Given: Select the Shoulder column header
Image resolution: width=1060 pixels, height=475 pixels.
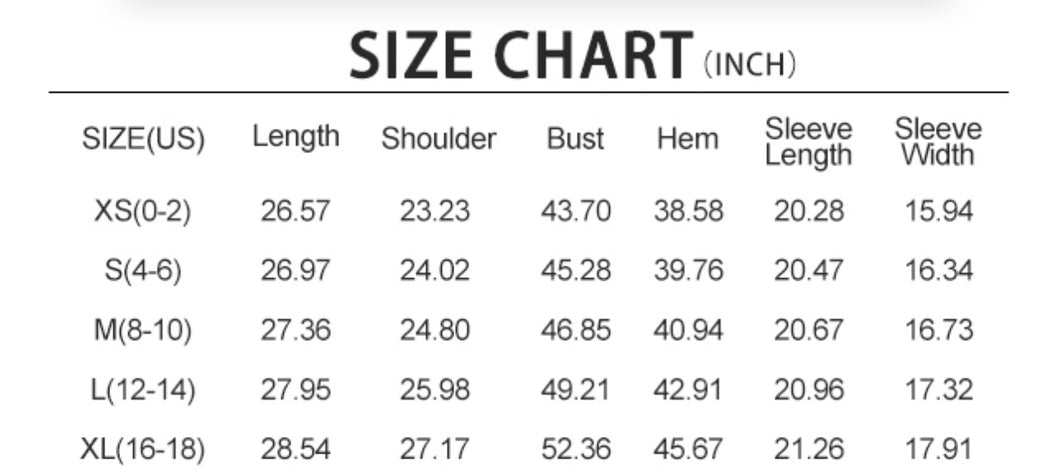Looking at the screenshot, I should coord(439,139).
